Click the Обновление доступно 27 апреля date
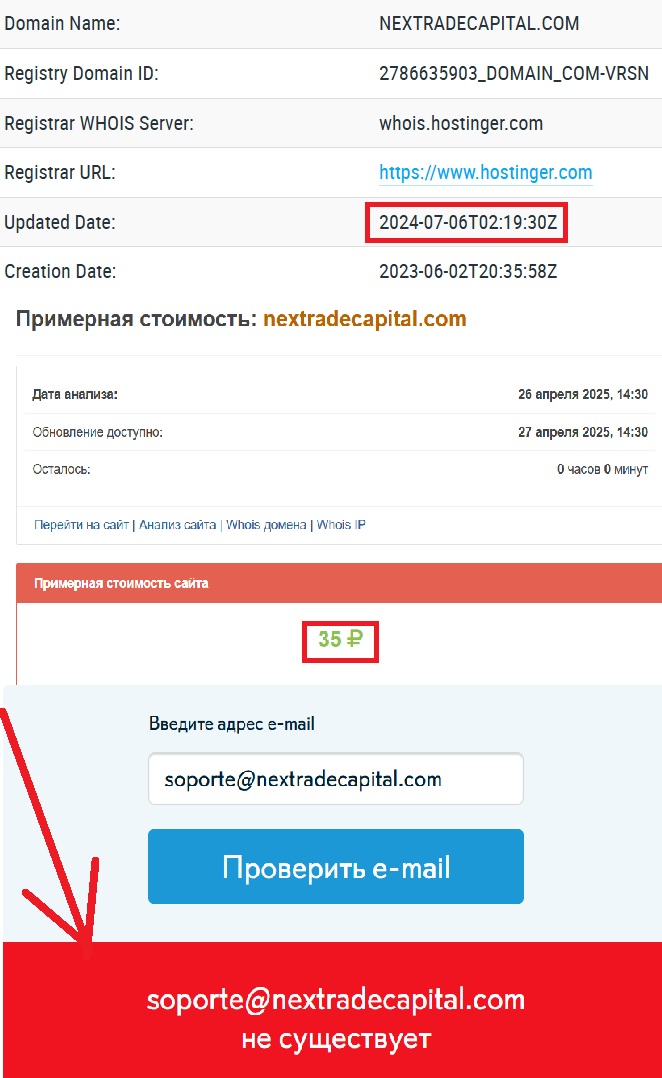Viewport: 662px width, 1078px height. [583, 432]
